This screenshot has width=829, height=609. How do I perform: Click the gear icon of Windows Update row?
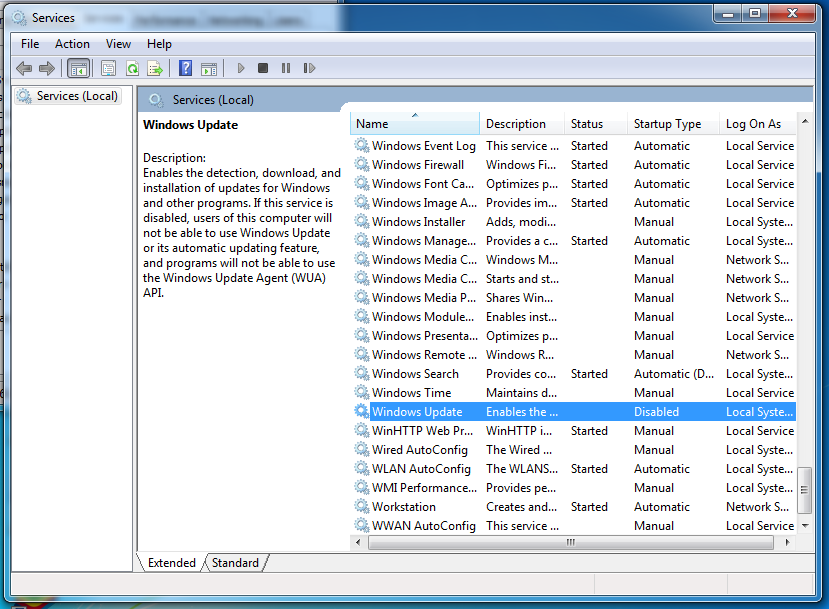362,412
